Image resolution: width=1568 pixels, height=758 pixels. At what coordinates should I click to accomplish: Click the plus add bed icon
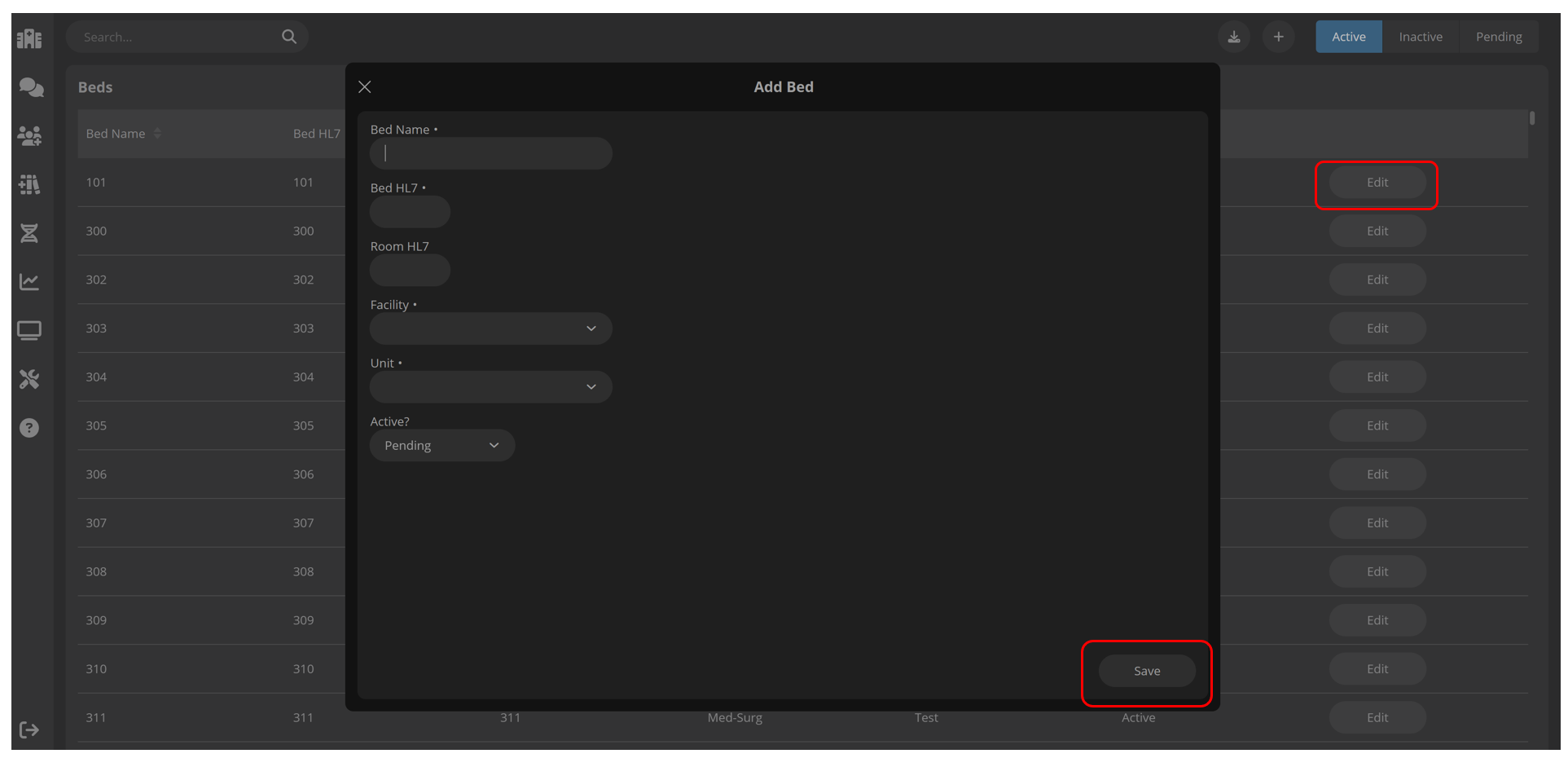[x=1279, y=37]
